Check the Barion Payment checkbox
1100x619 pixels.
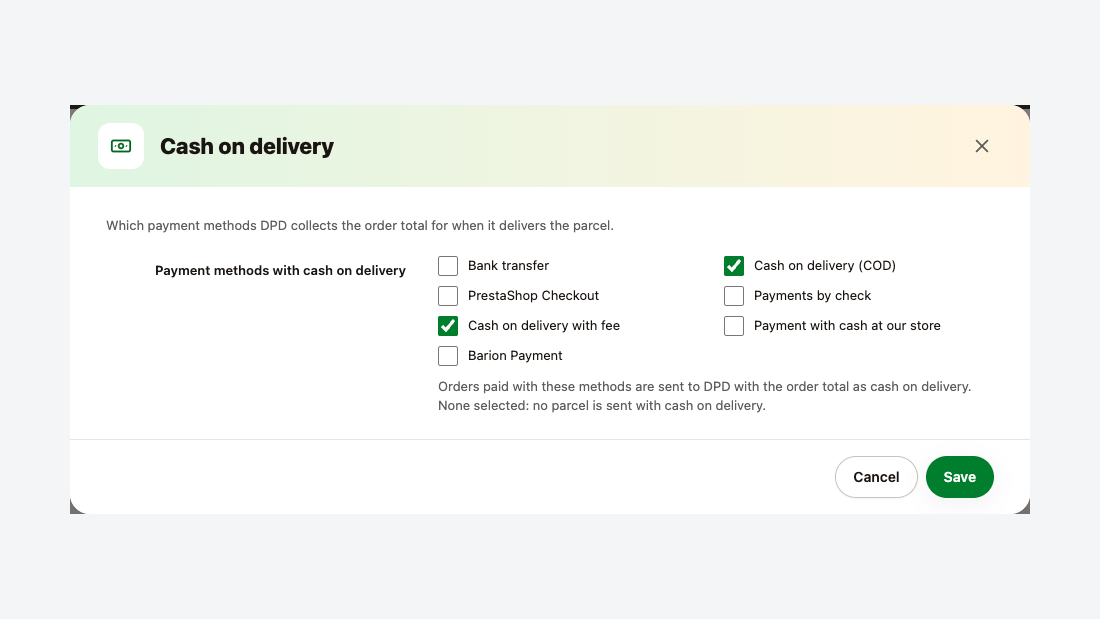[x=448, y=356]
